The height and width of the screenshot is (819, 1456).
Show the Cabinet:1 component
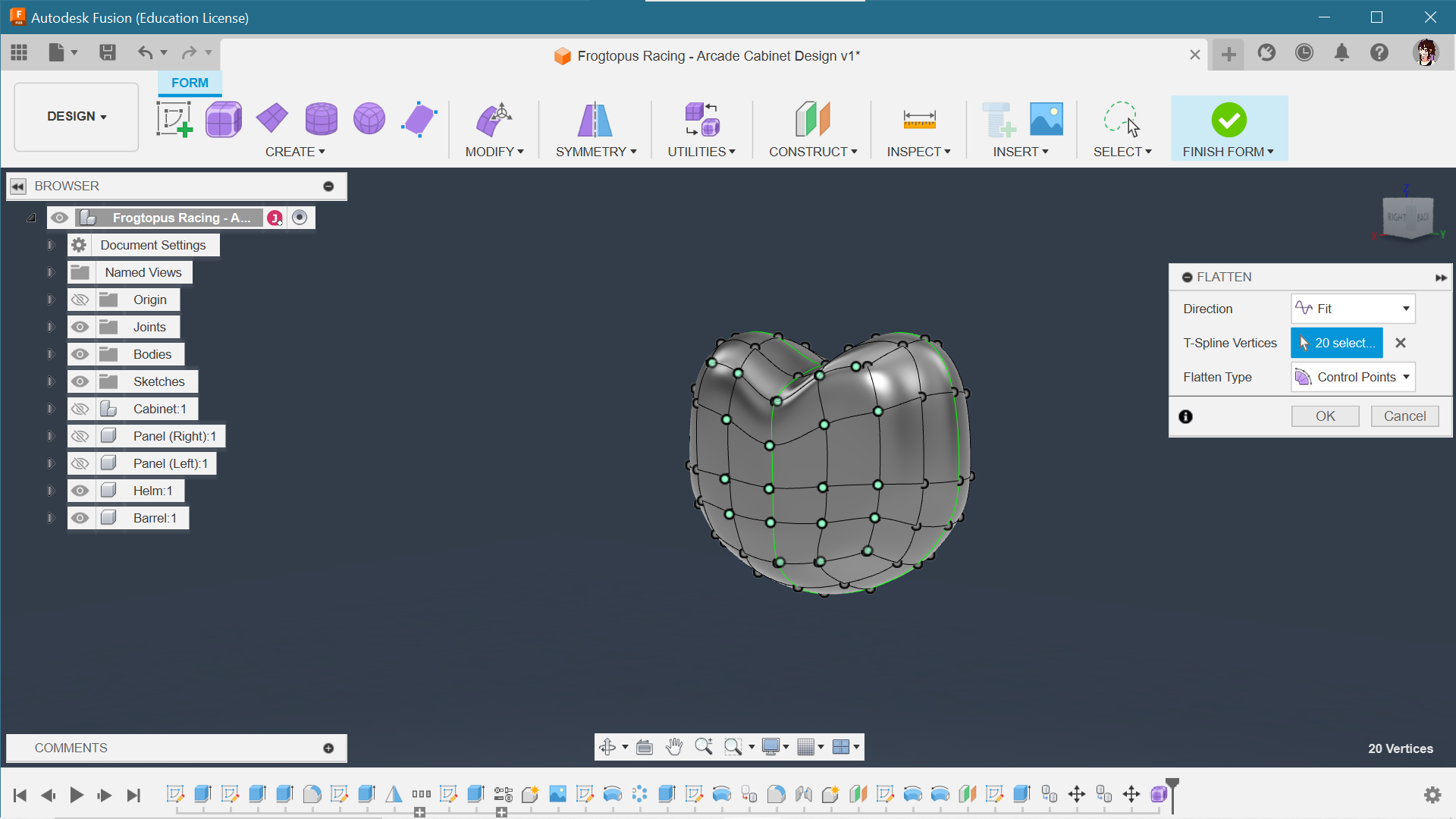point(80,409)
